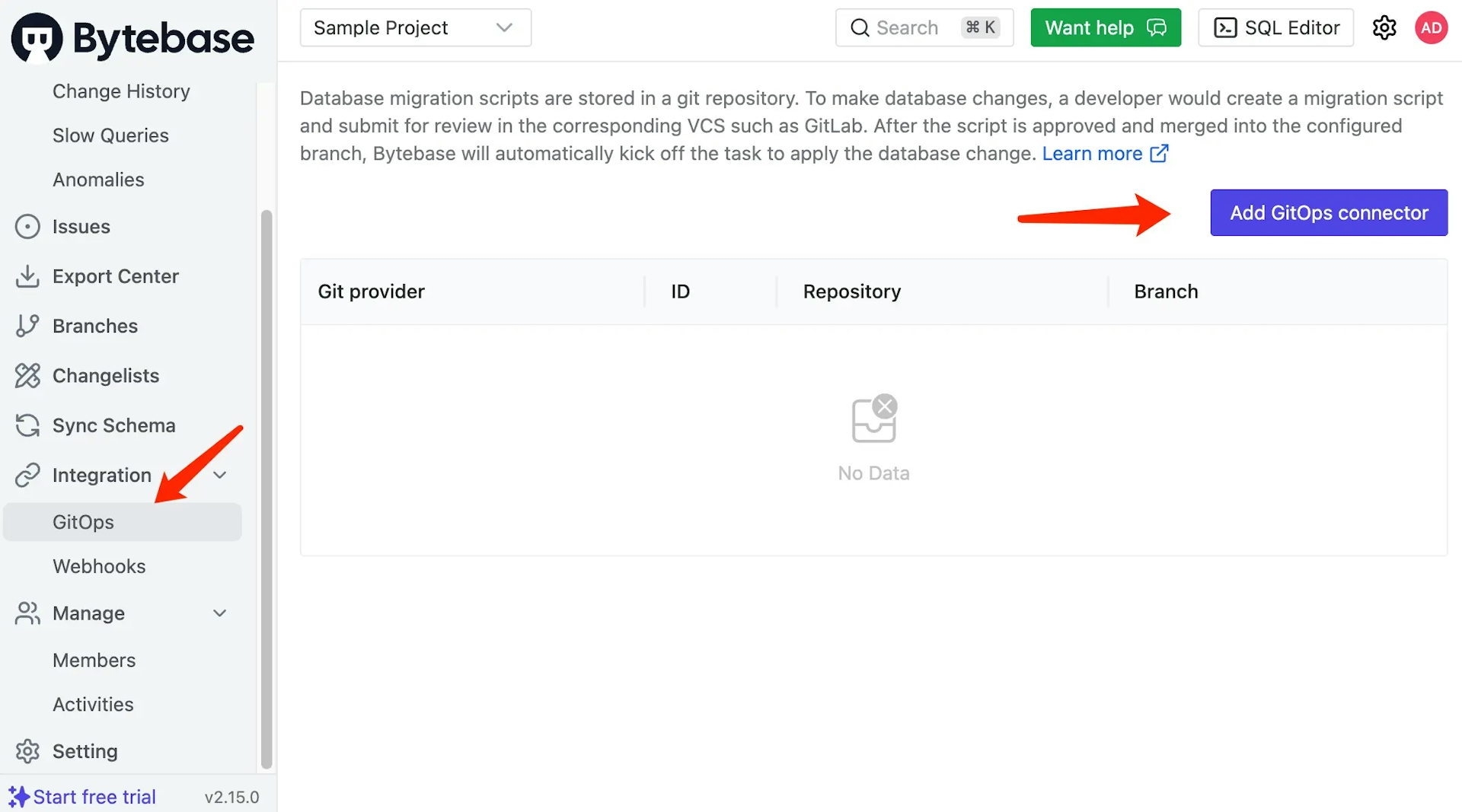Click the Git provider column header
Screen dimensions: 1462x812
coord(371,291)
